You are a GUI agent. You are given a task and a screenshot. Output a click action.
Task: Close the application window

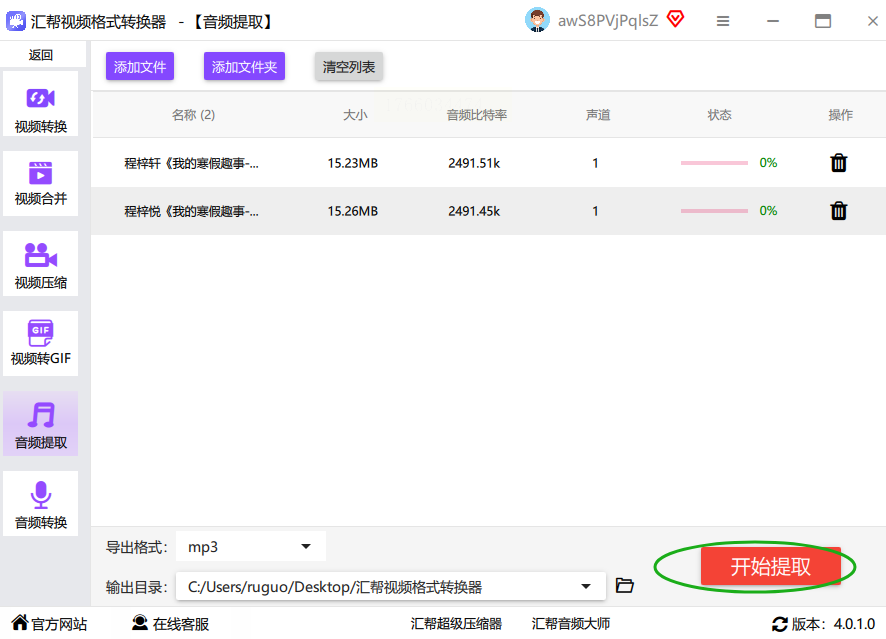point(872,21)
